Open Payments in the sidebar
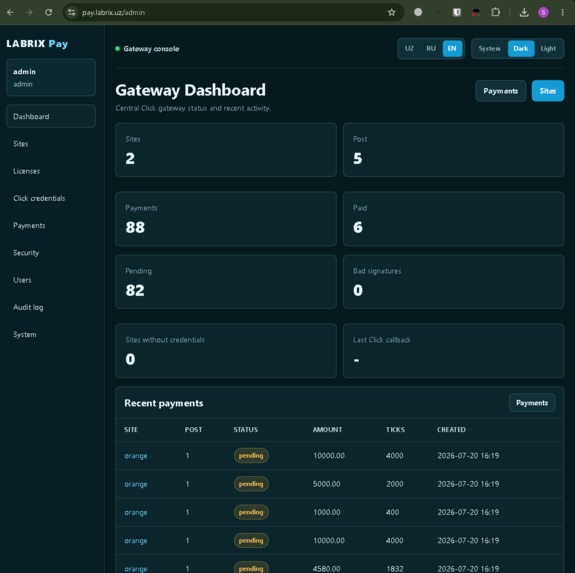This screenshot has height=573, width=575. (x=51, y=225)
